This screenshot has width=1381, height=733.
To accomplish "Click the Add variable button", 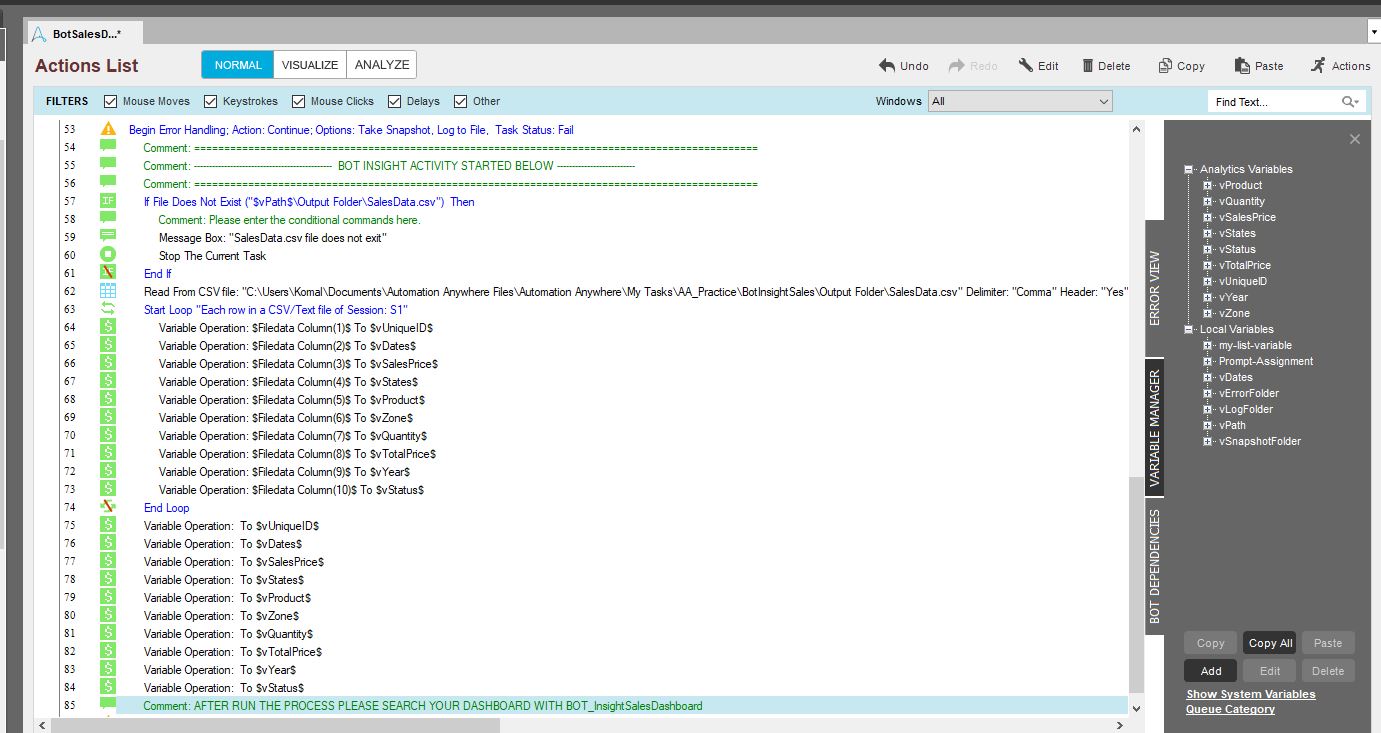I will (1211, 671).
